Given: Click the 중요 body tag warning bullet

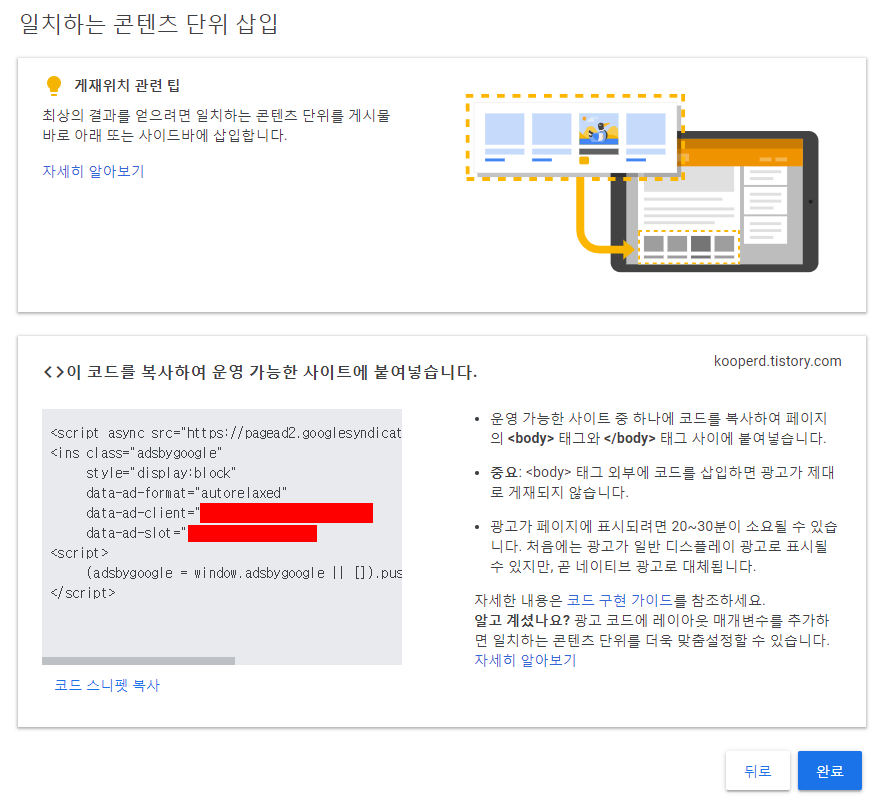Looking at the screenshot, I should click(662, 482).
